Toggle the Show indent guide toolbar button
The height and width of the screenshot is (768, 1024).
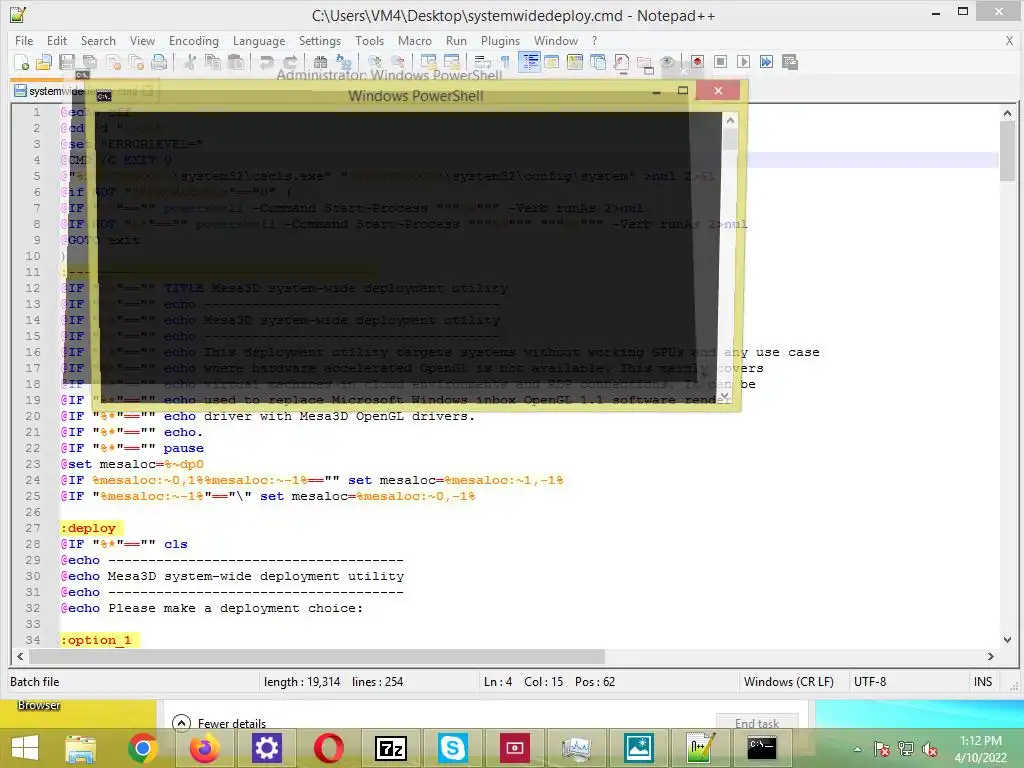[x=529, y=62]
